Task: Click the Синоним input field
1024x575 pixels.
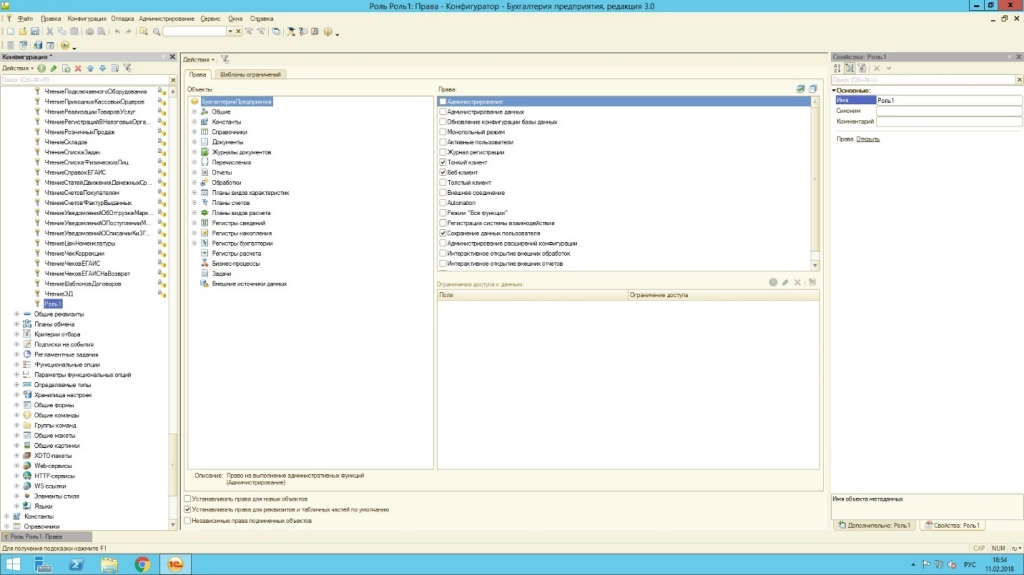Action: [x=948, y=111]
